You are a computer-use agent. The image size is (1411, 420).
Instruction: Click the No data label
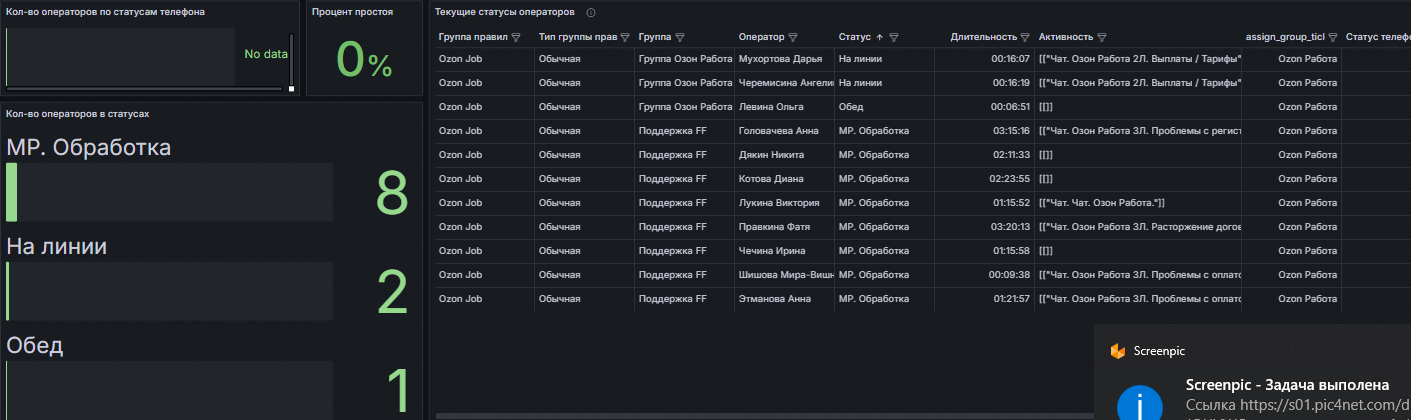(x=266, y=54)
